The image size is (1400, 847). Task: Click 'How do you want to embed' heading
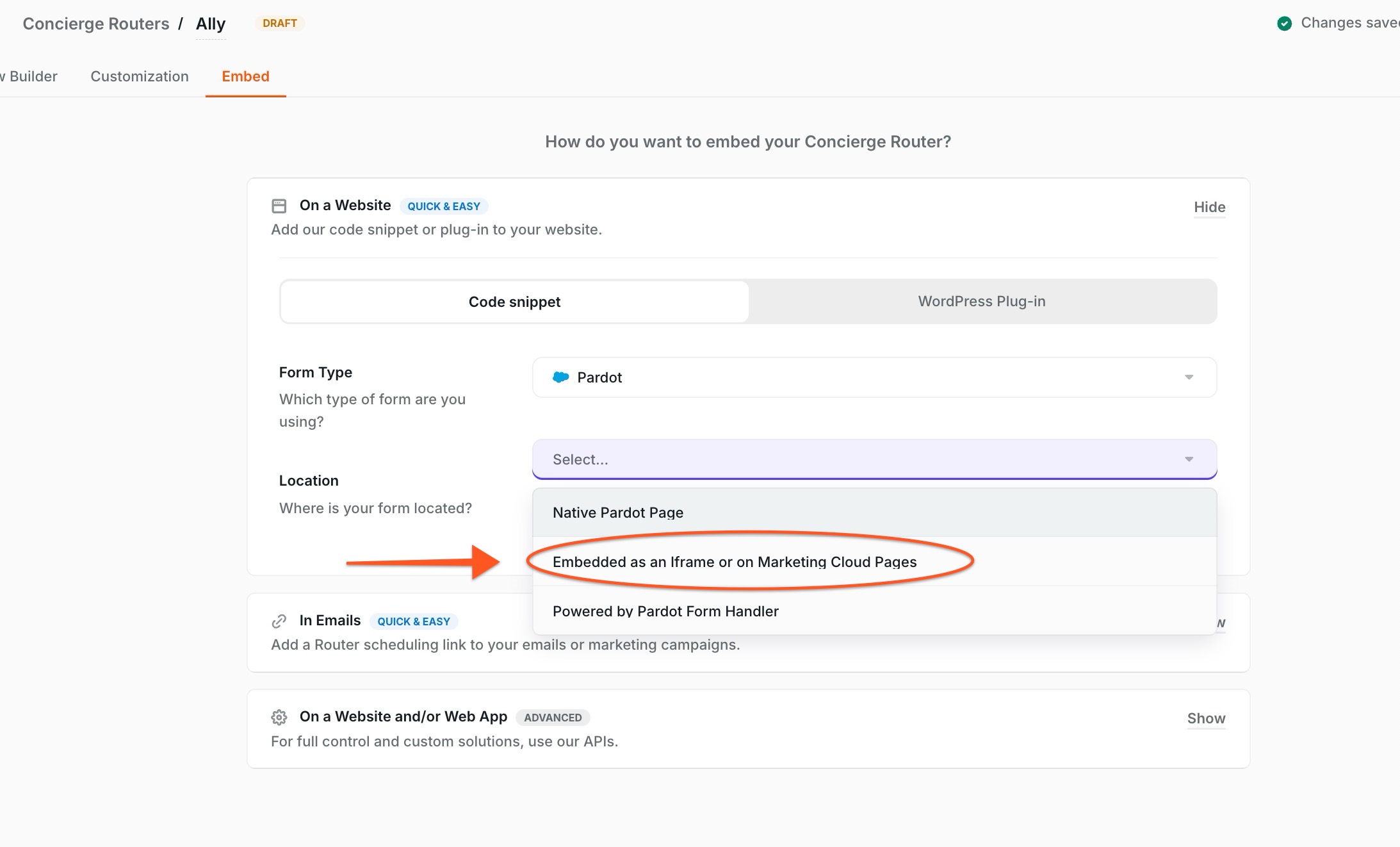click(x=748, y=142)
